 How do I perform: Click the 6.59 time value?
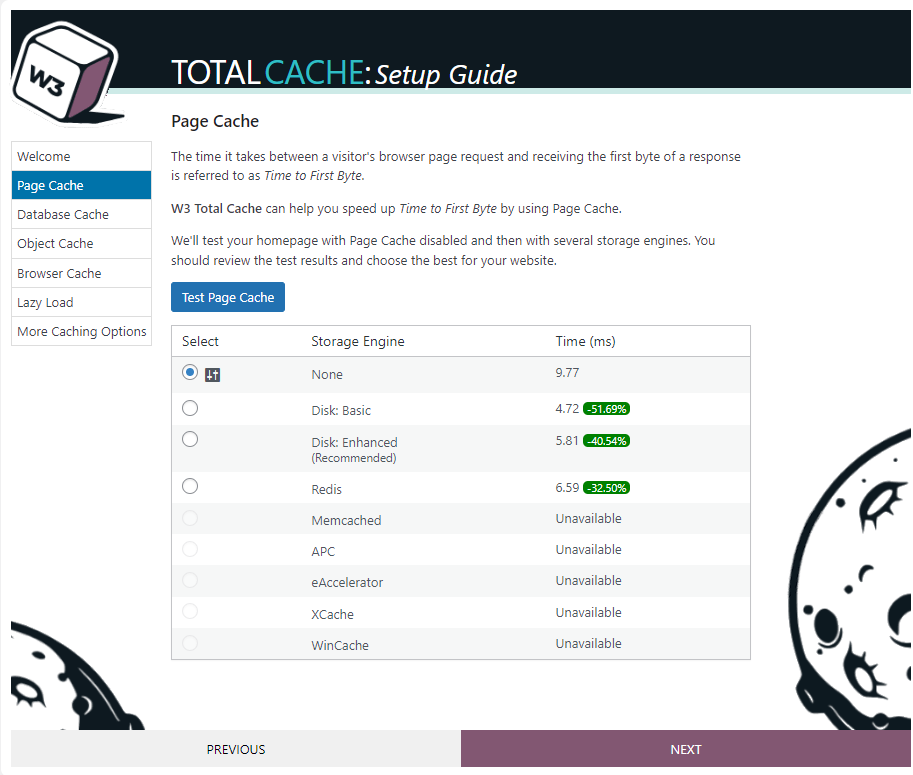click(x=567, y=487)
